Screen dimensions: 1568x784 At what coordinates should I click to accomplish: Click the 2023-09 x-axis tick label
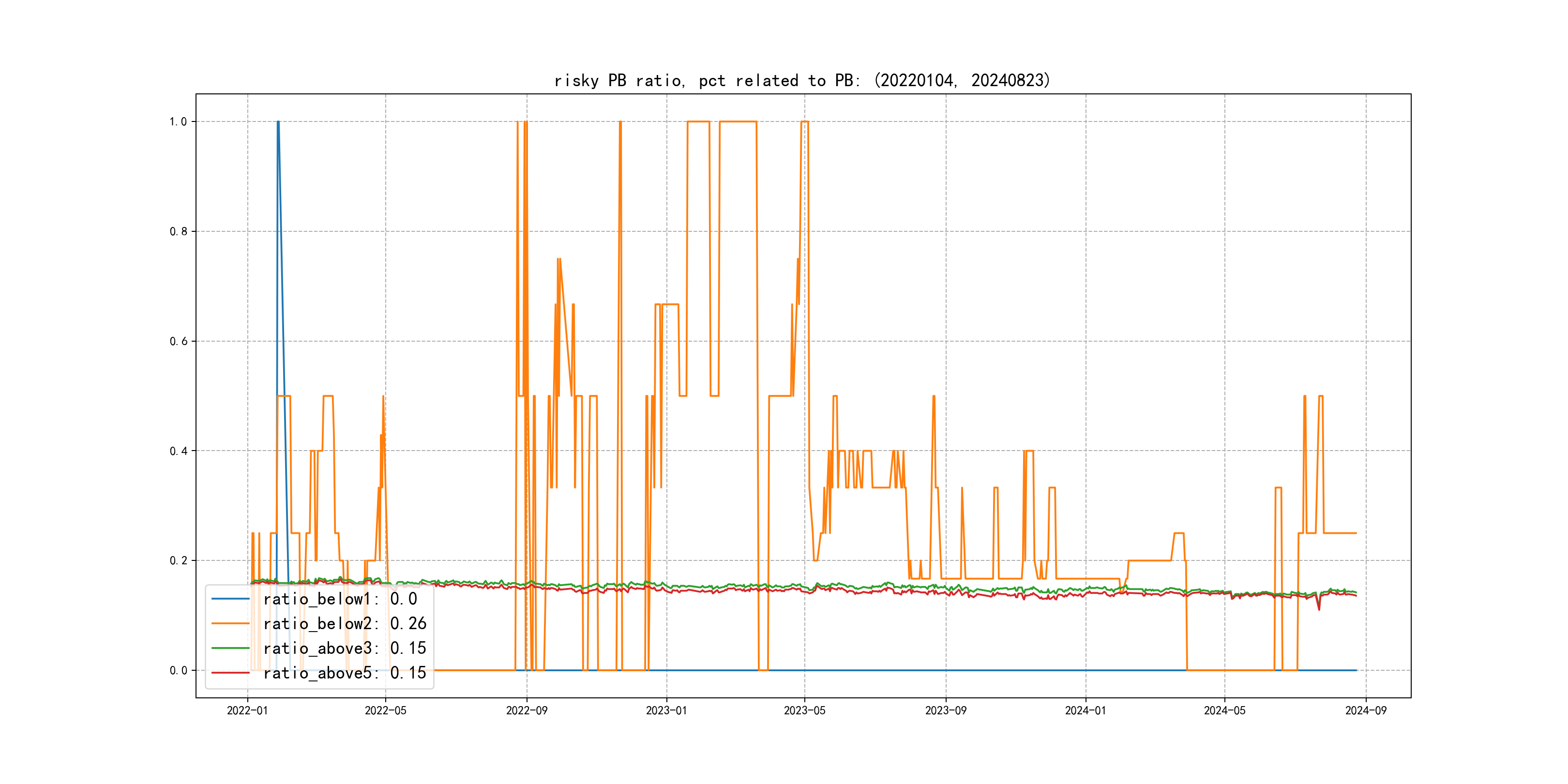pos(945,710)
